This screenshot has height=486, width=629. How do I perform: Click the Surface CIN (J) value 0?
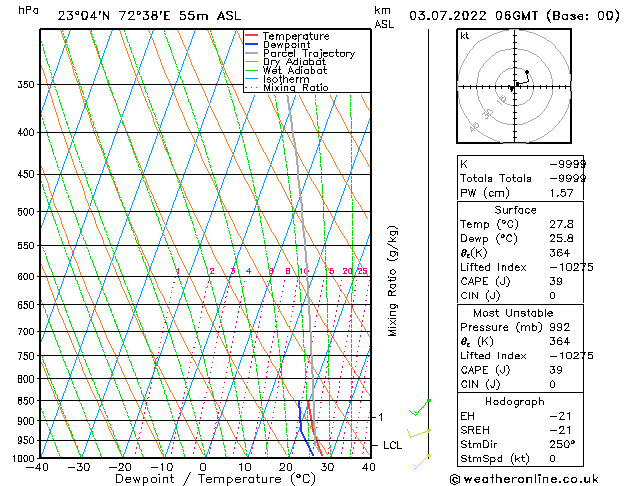tap(553, 296)
